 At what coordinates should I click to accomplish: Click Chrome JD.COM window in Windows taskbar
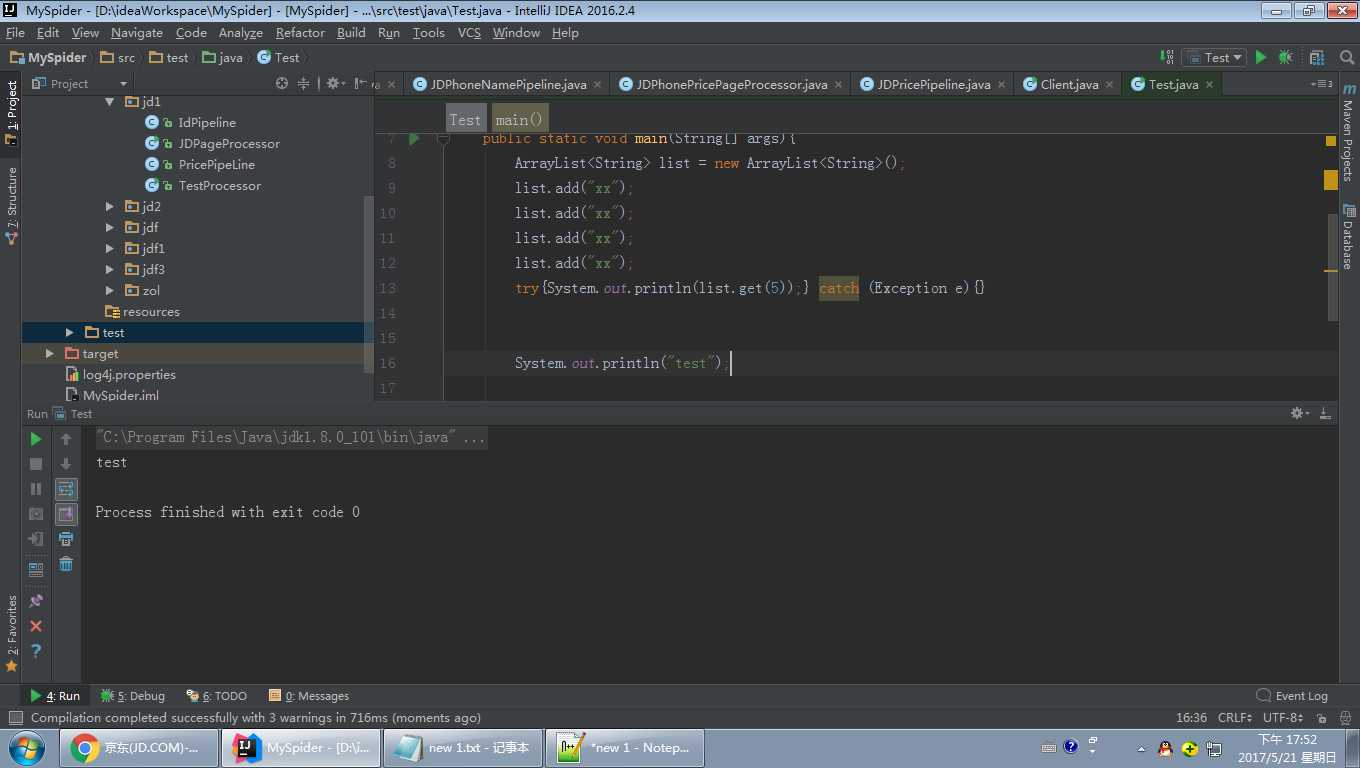click(x=139, y=748)
